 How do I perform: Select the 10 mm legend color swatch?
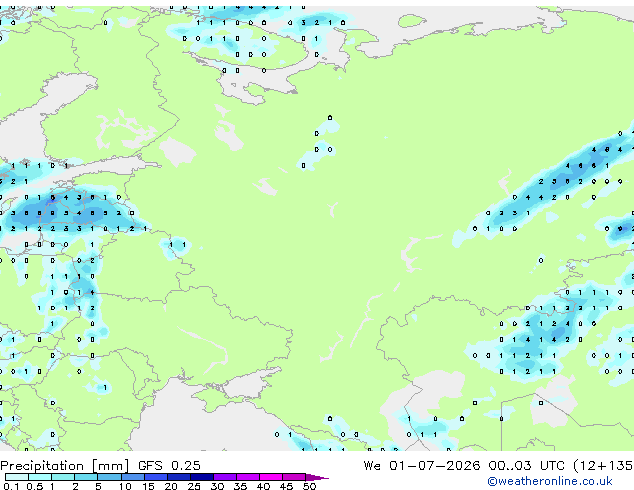[x=132, y=477]
